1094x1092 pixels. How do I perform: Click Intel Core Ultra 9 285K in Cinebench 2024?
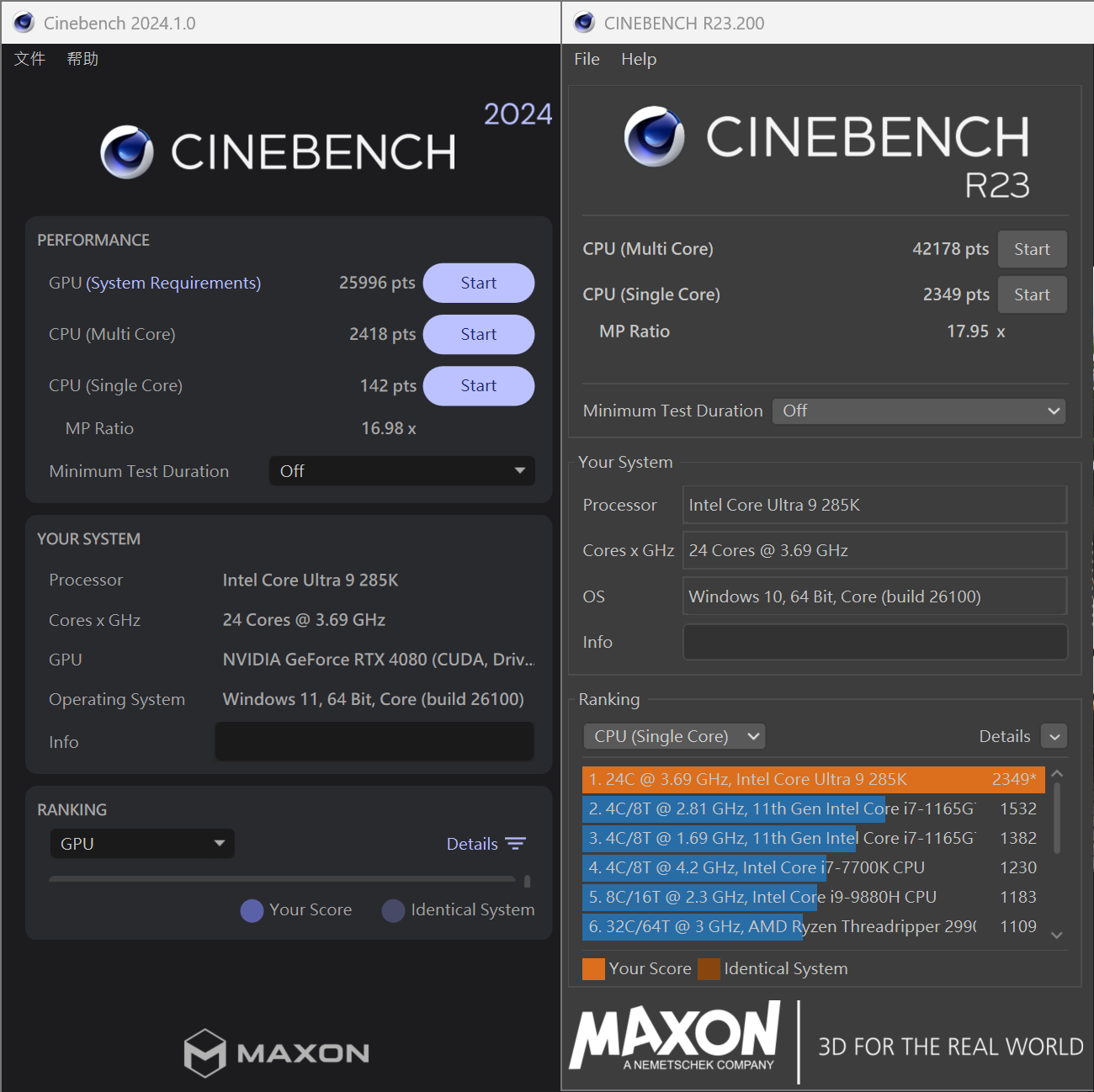(x=311, y=580)
